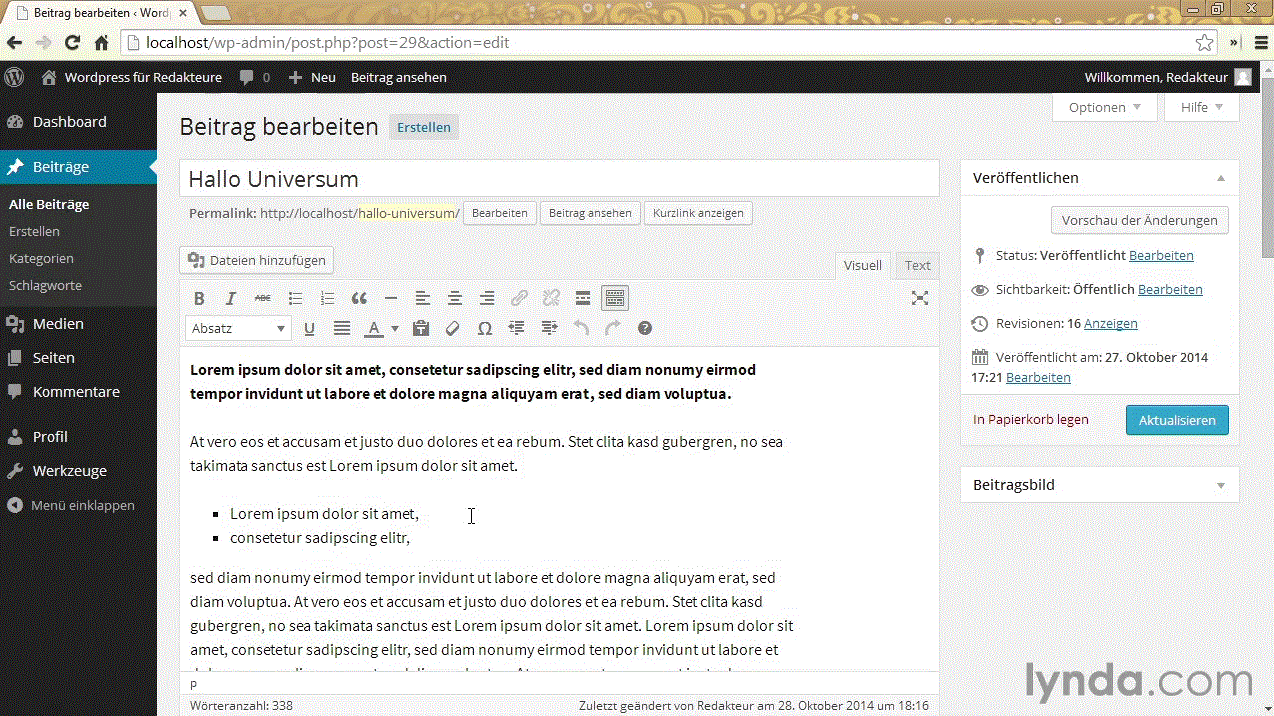Switch to the Visuell editor tab
Screen dimensions: 1274x716
(x=863, y=265)
